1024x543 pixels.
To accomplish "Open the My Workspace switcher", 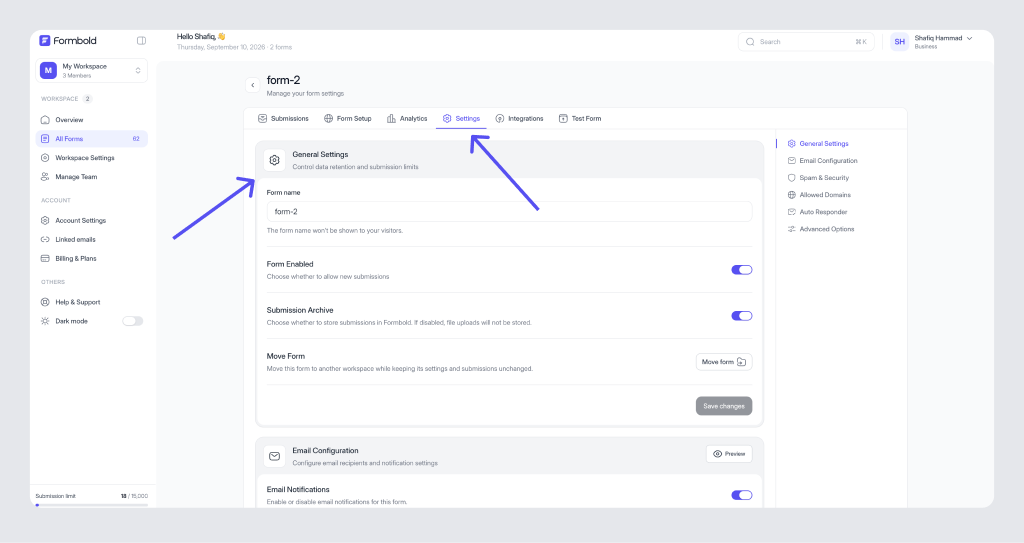I will pos(91,71).
